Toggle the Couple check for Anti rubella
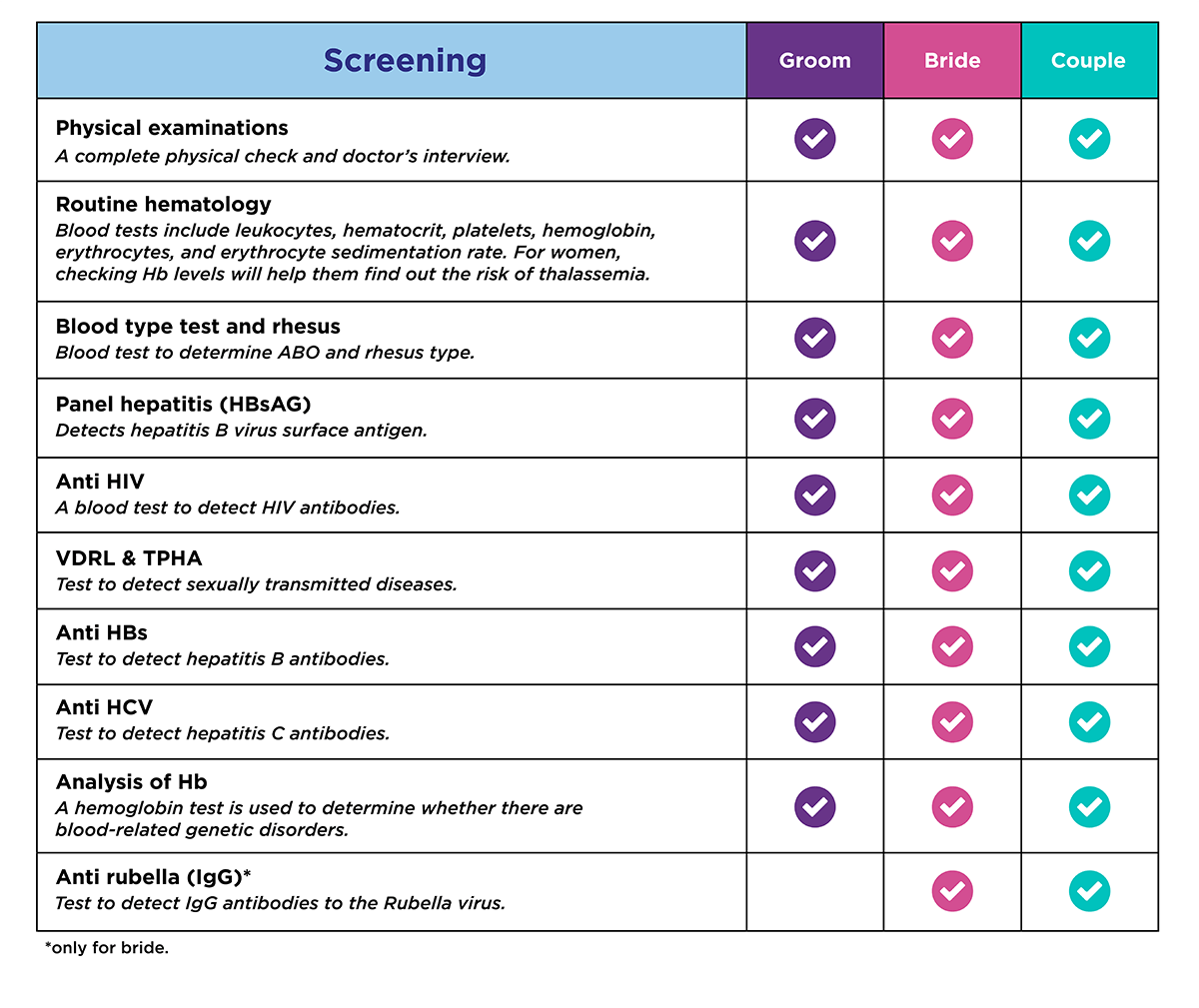The height and width of the screenshot is (1008, 1199). point(1089,891)
